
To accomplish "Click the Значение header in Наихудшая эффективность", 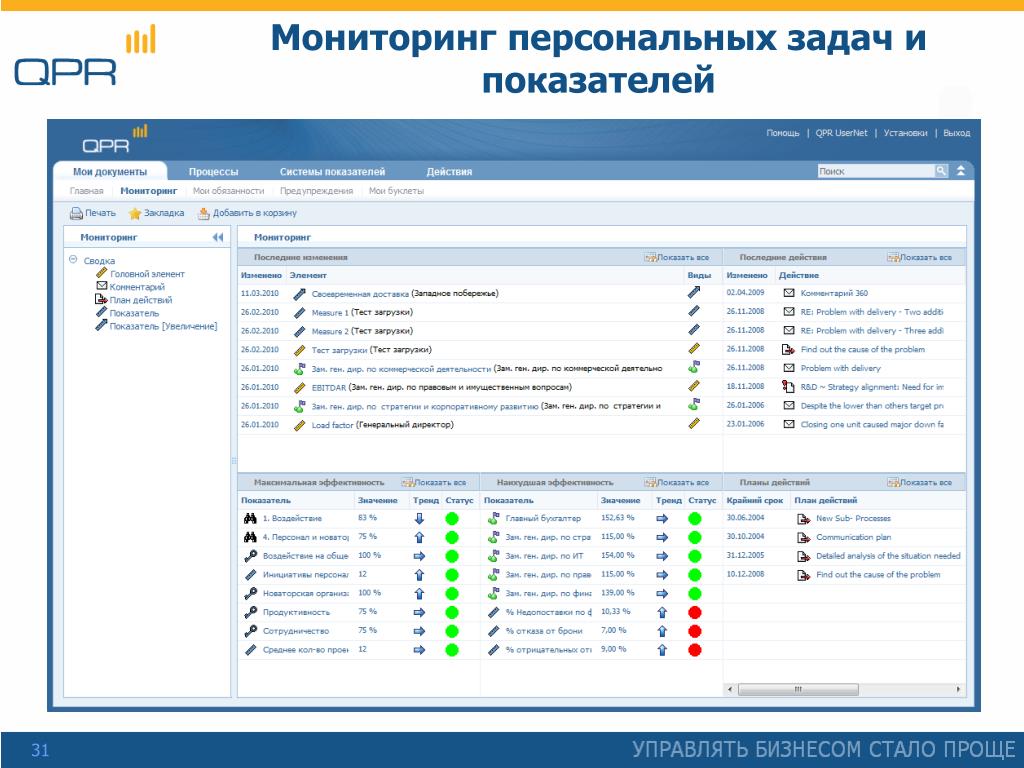I will pyautogui.click(x=620, y=501).
